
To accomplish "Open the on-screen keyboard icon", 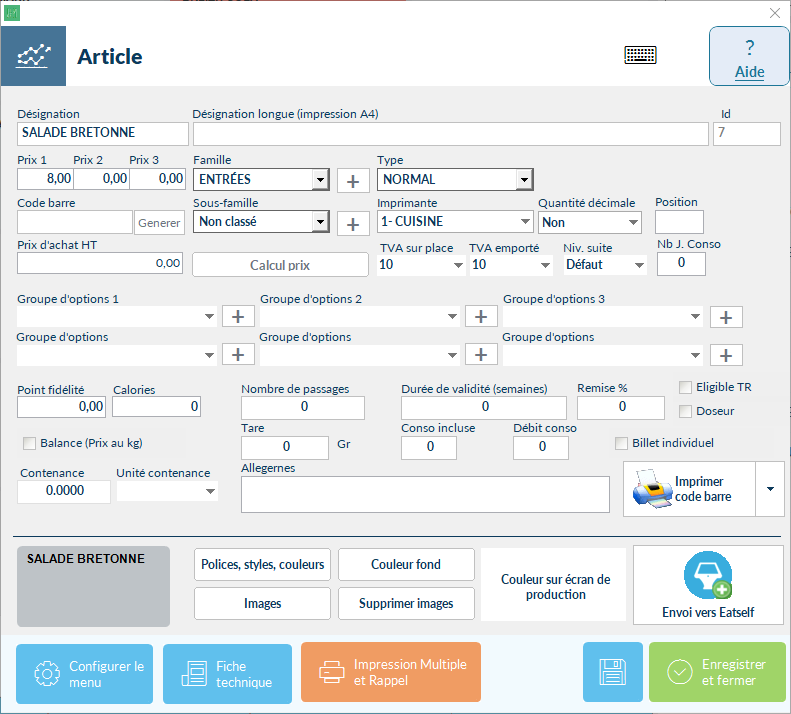I will [x=640, y=55].
